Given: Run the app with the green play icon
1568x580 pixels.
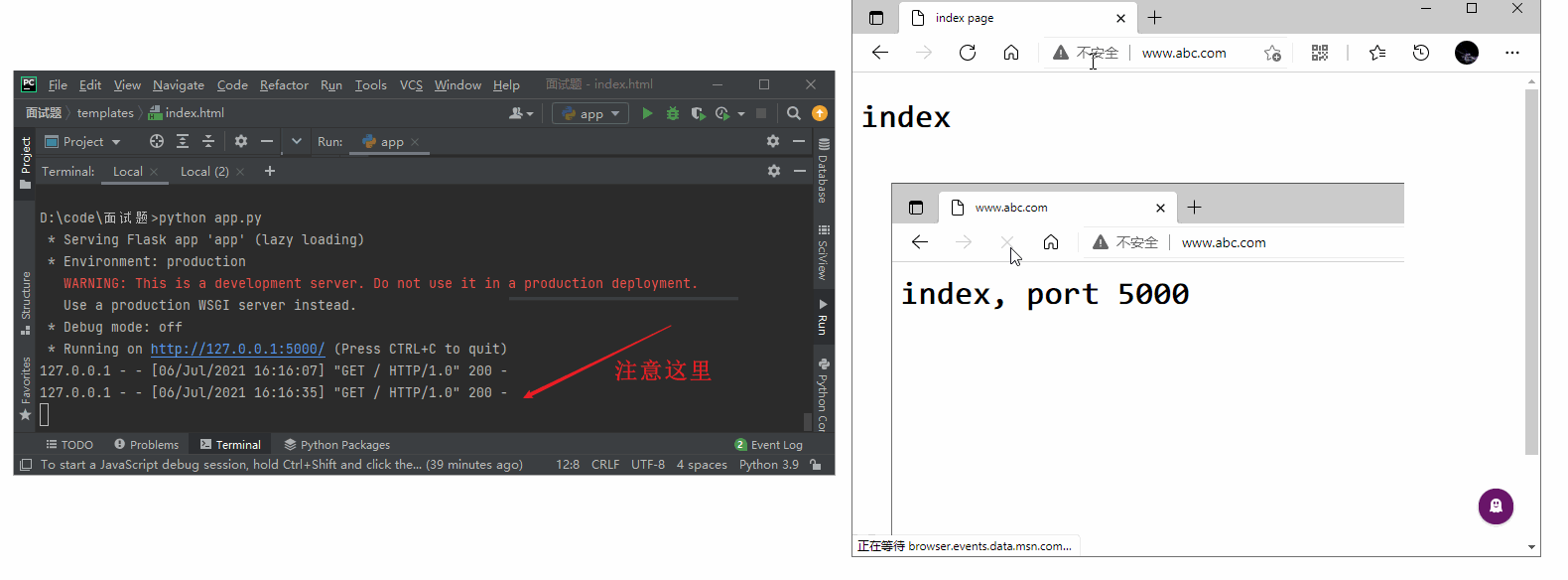Looking at the screenshot, I should (647, 113).
